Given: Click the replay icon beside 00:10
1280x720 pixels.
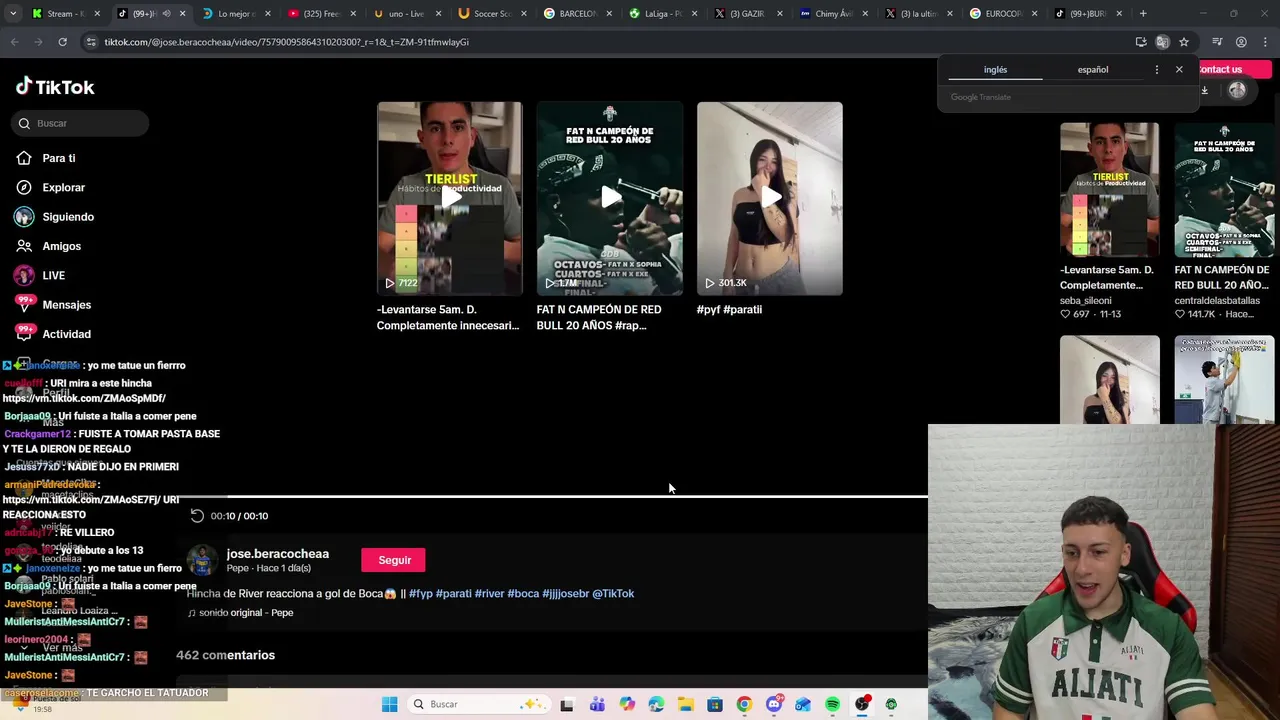Looking at the screenshot, I should coord(197,516).
